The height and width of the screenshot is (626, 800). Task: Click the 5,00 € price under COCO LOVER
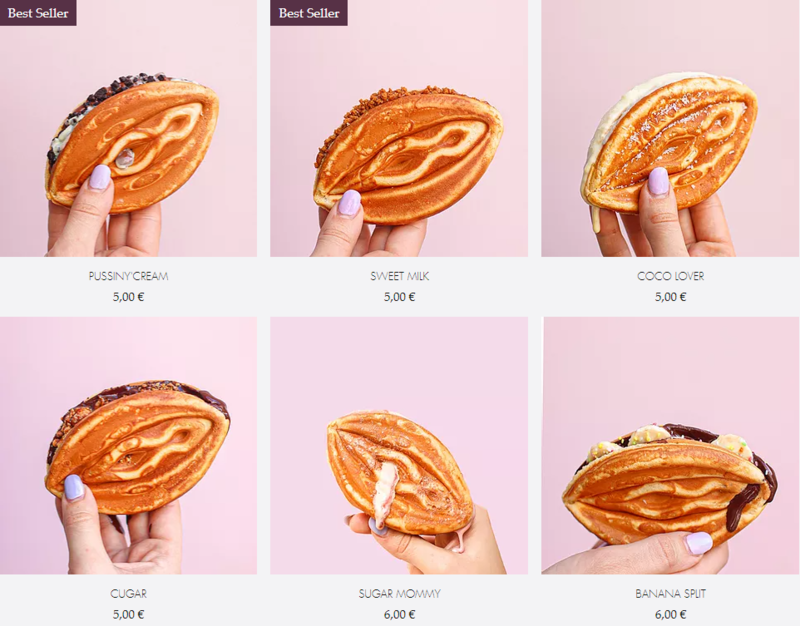pos(670,296)
